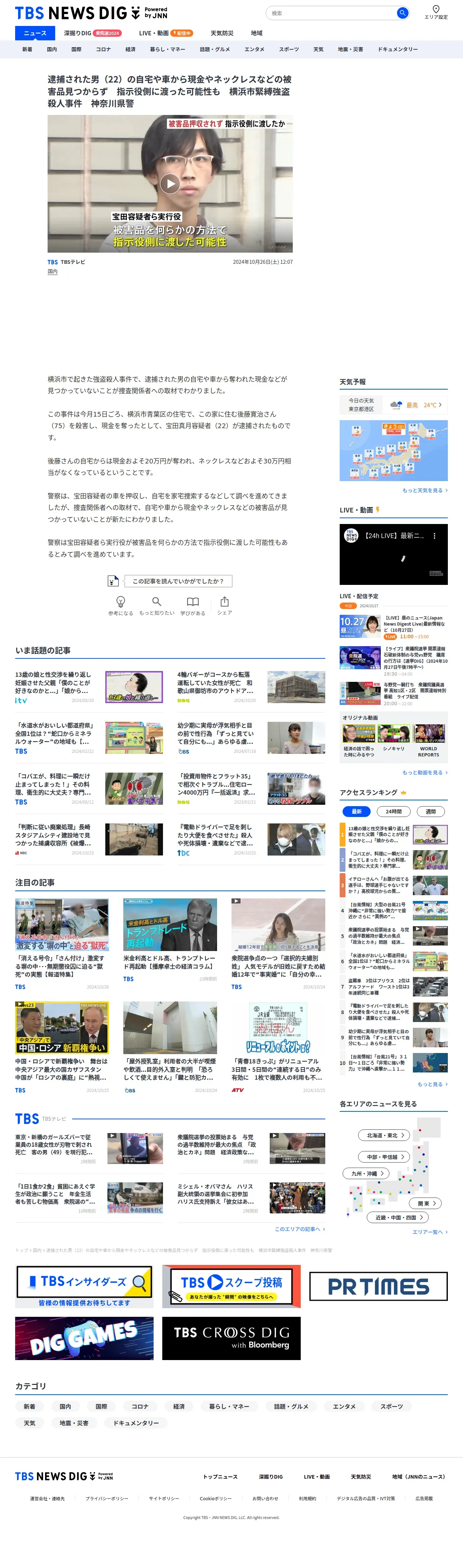Screen dimensions: 463x1568
Task: Tap the 参考になる lightbulb reaction
Action: click(121, 606)
